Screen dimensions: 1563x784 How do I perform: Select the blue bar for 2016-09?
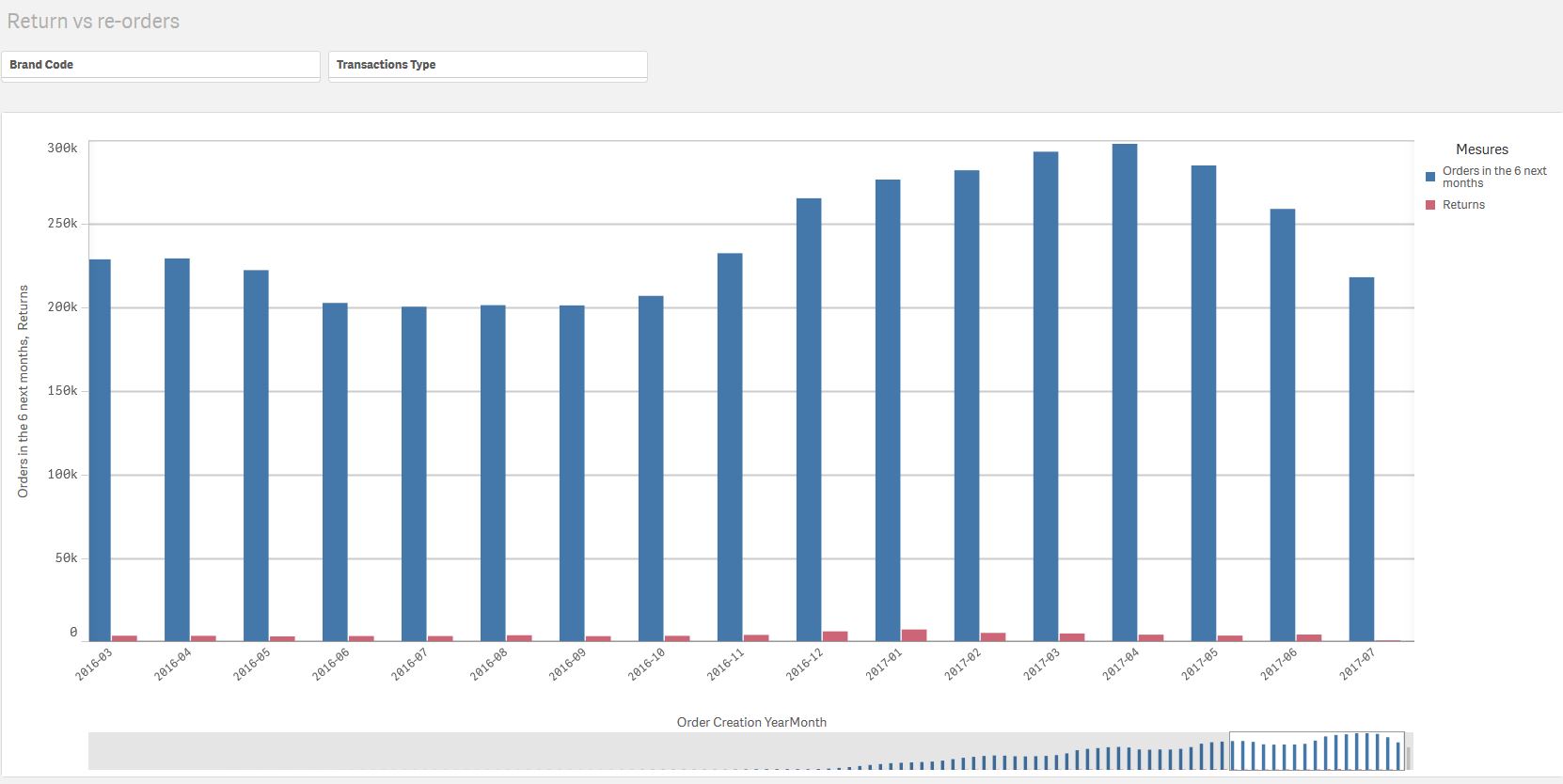(572, 473)
